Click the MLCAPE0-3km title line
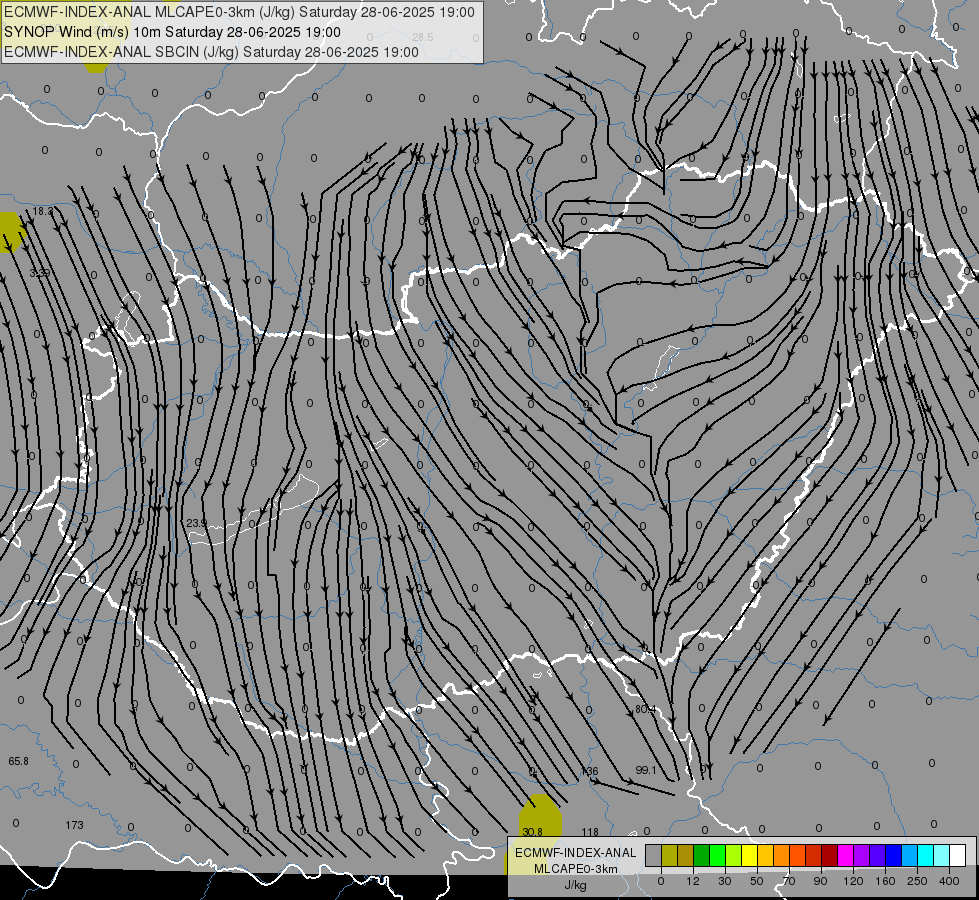The height and width of the screenshot is (900, 979). 239,12
